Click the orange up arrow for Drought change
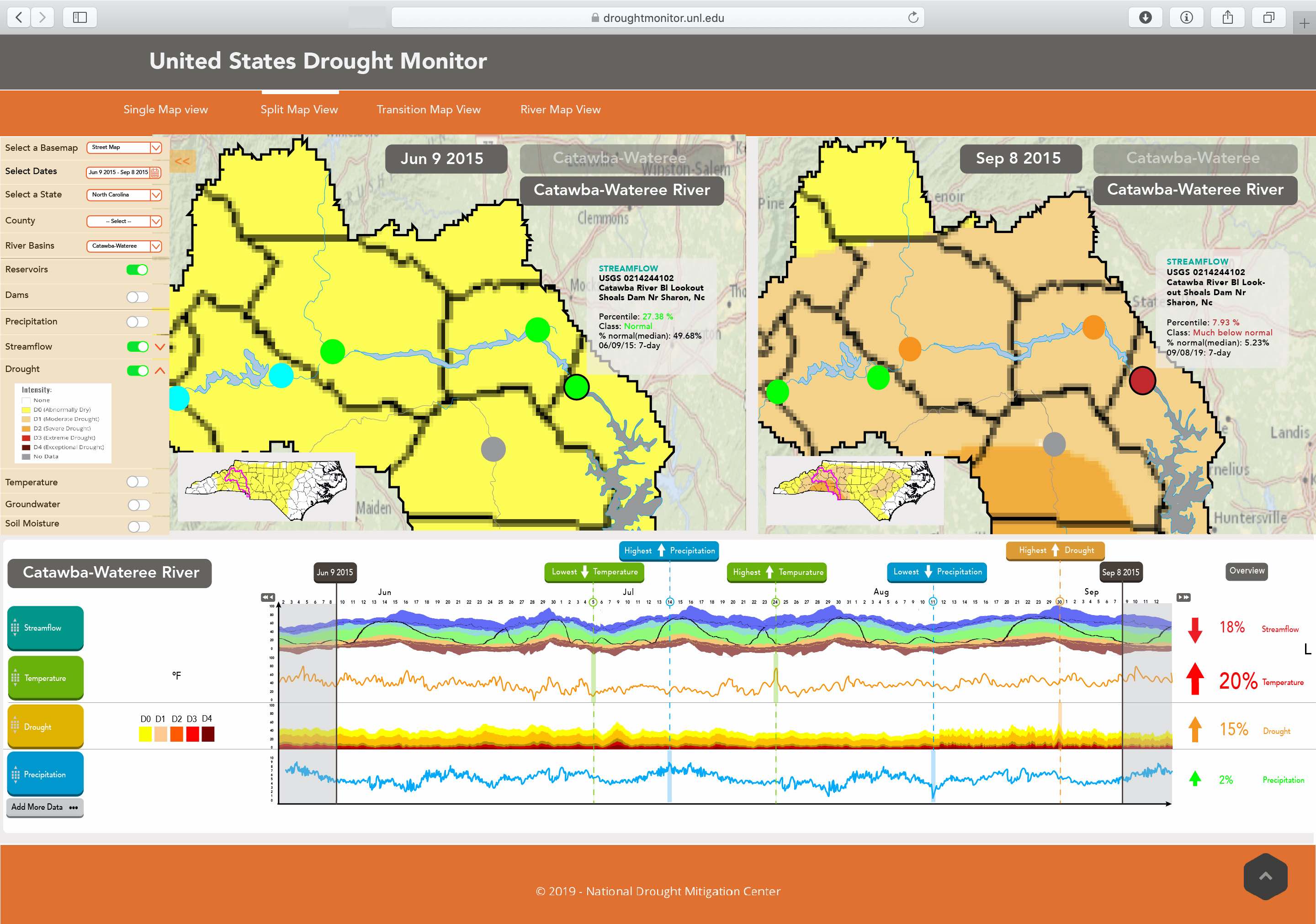 [x=1195, y=729]
